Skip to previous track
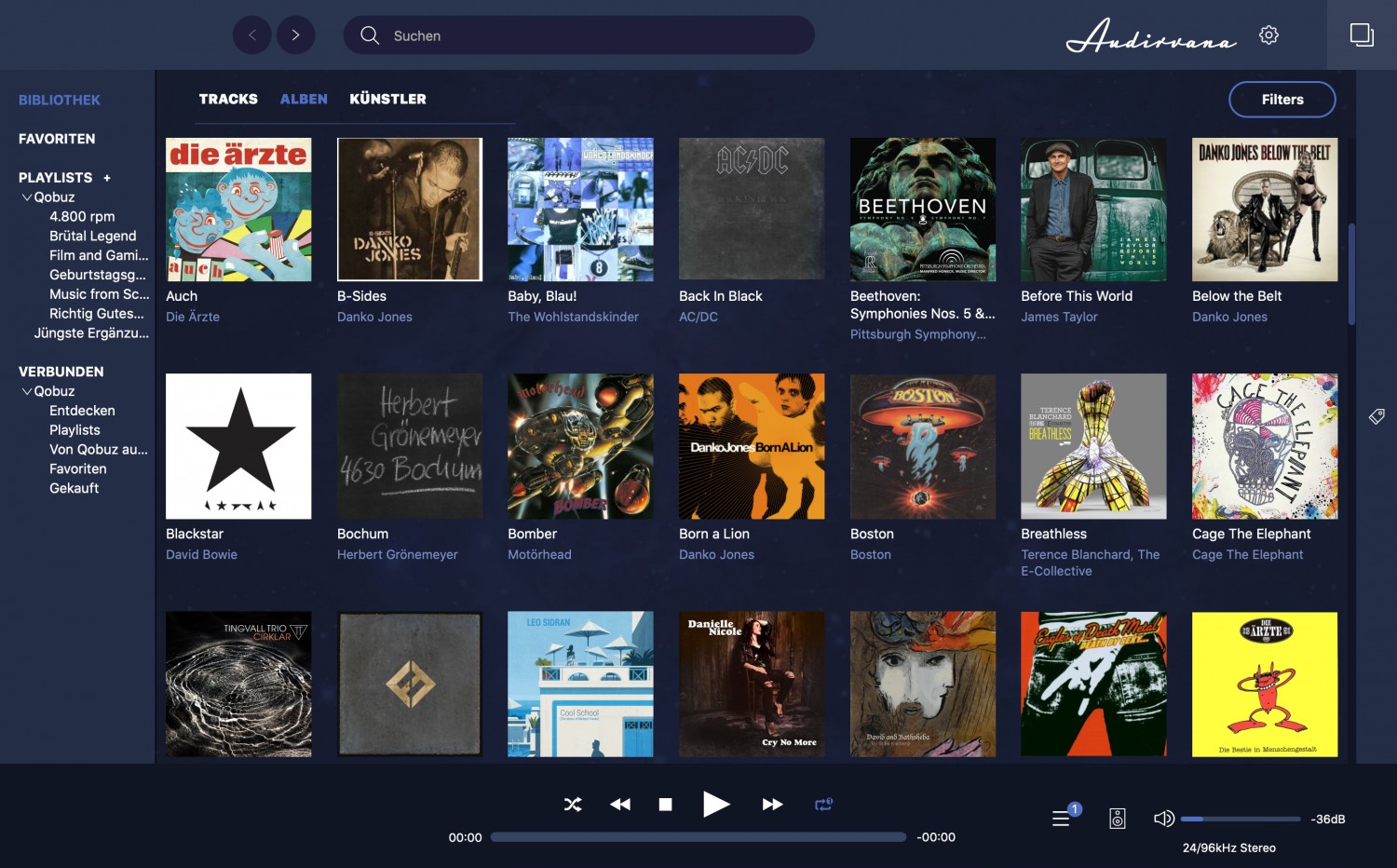The height and width of the screenshot is (868, 1397). (620, 804)
